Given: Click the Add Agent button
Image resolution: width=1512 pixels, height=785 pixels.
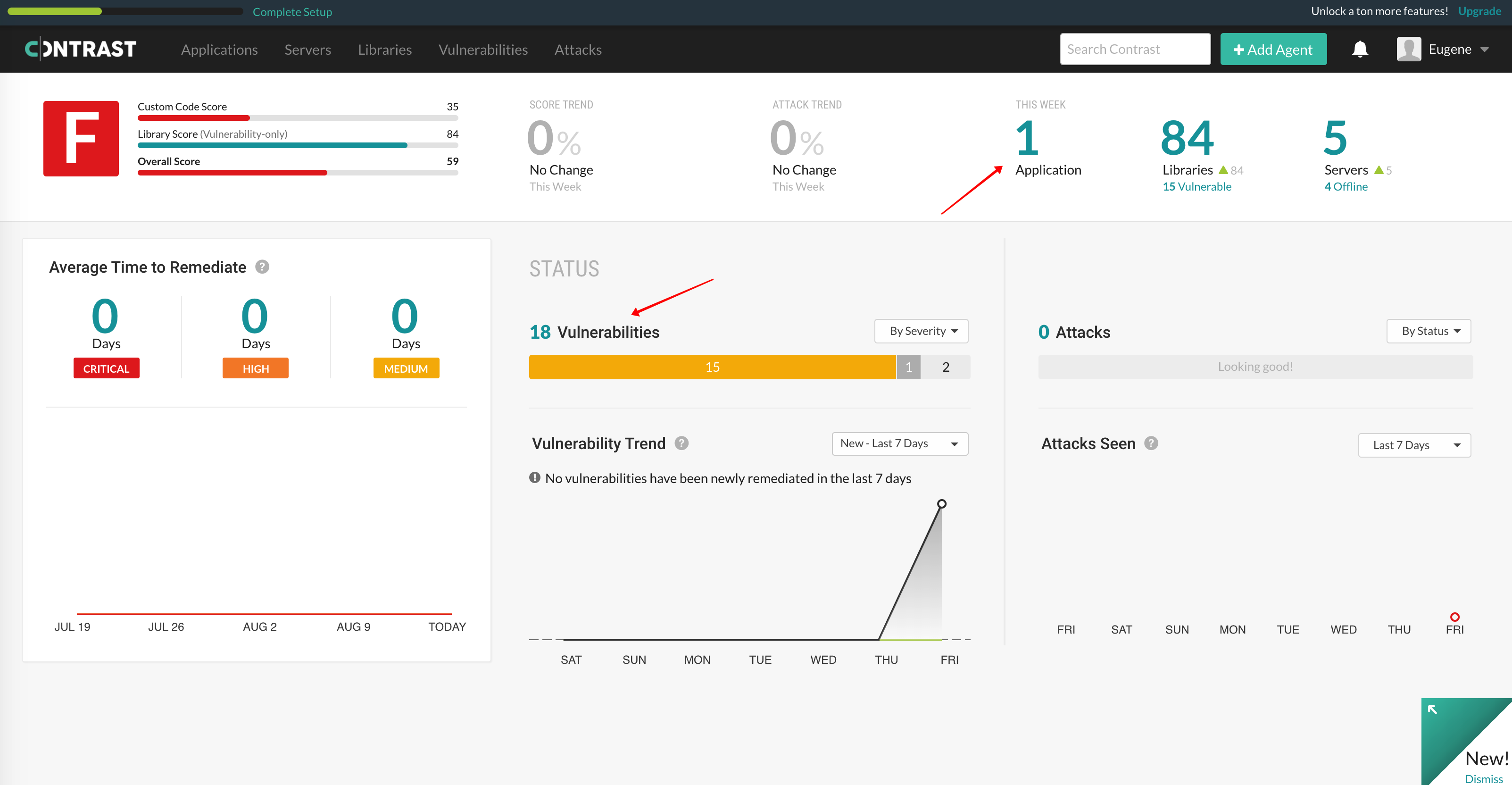Looking at the screenshot, I should coord(1273,50).
